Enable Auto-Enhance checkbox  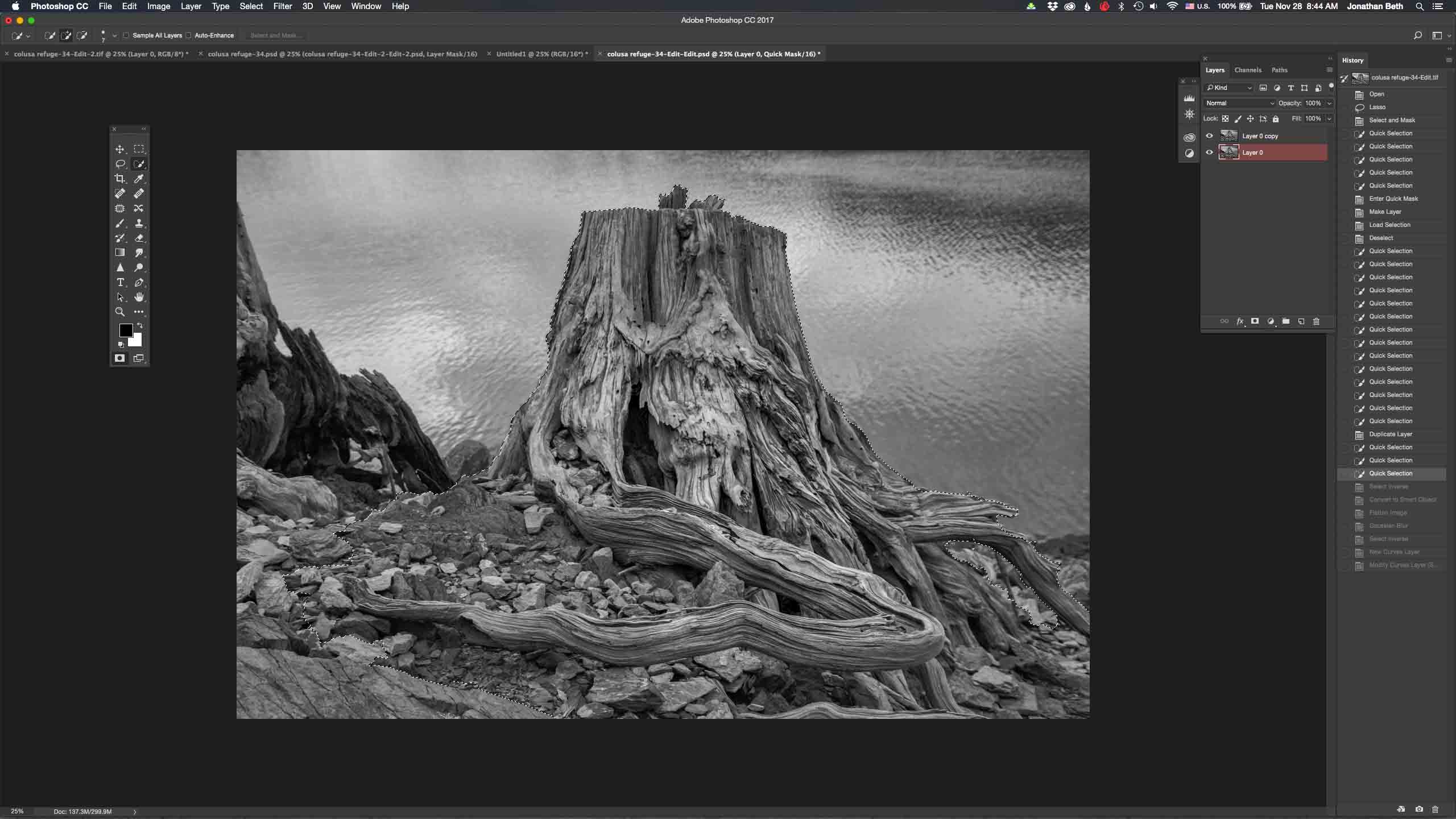coord(188,35)
